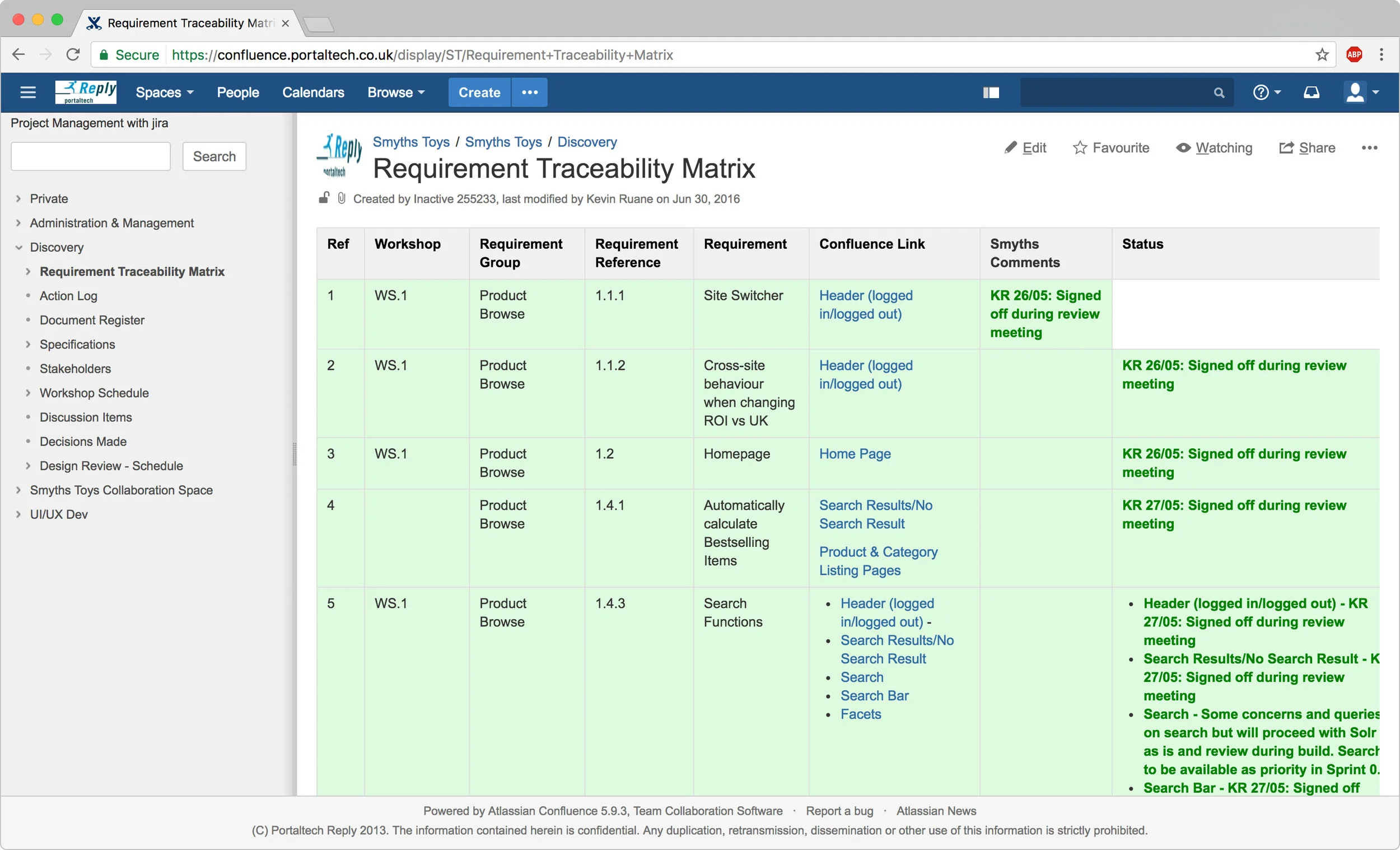Screen dimensions: 1400x850
Task: Expand Smyths Toys Collaboration Space node
Action: coord(18,490)
